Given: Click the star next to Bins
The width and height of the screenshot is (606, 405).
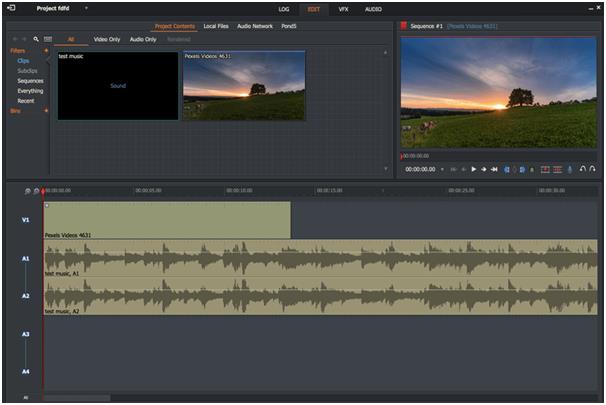Looking at the screenshot, I should click(x=46, y=111).
